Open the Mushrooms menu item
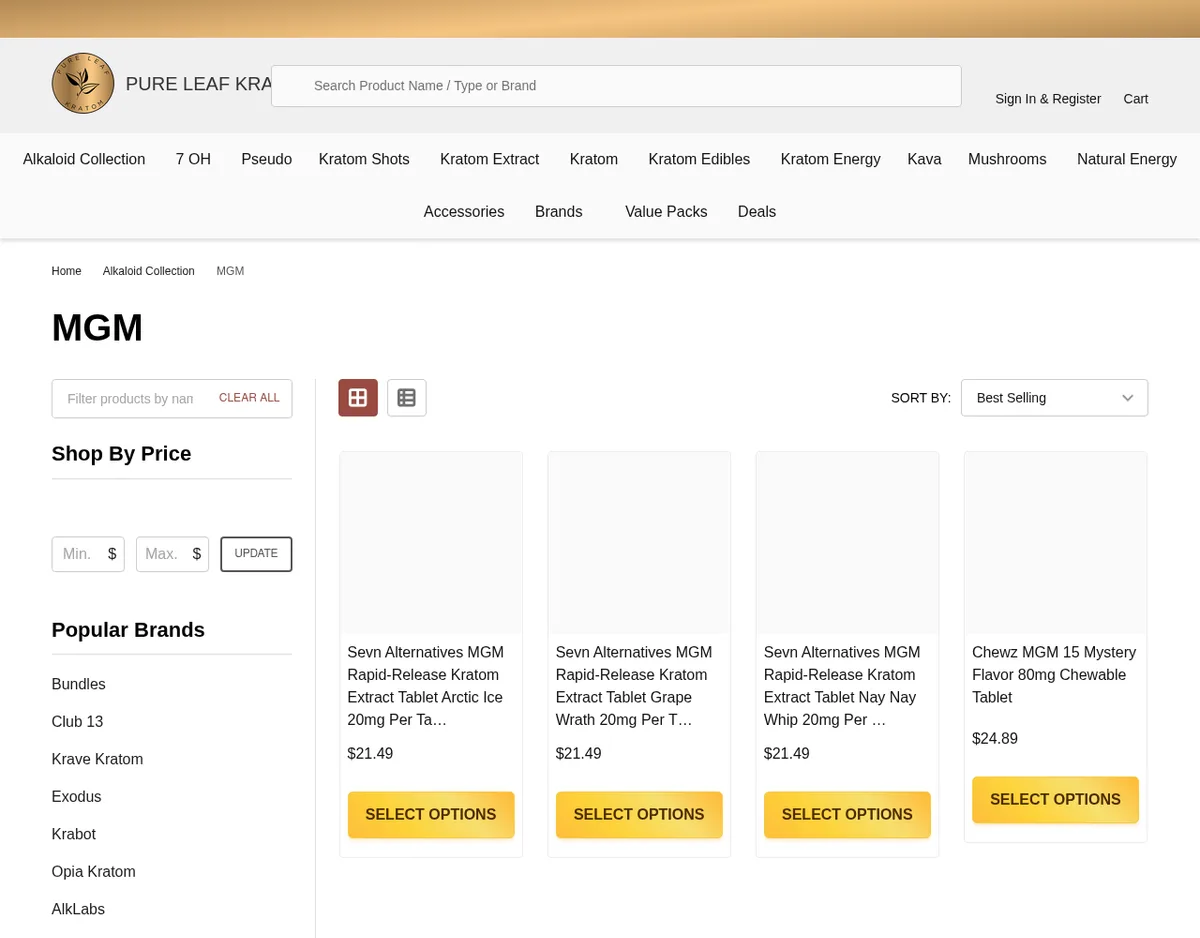Image resolution: width=1200 pixels, height=938 pixels. click(1007, 159)
